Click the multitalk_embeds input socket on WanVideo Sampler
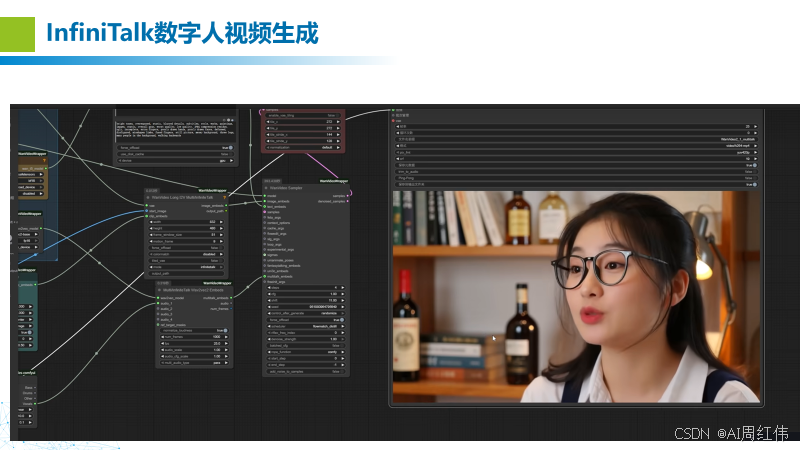Screen dimensions: 800x450 click(265, 276)
